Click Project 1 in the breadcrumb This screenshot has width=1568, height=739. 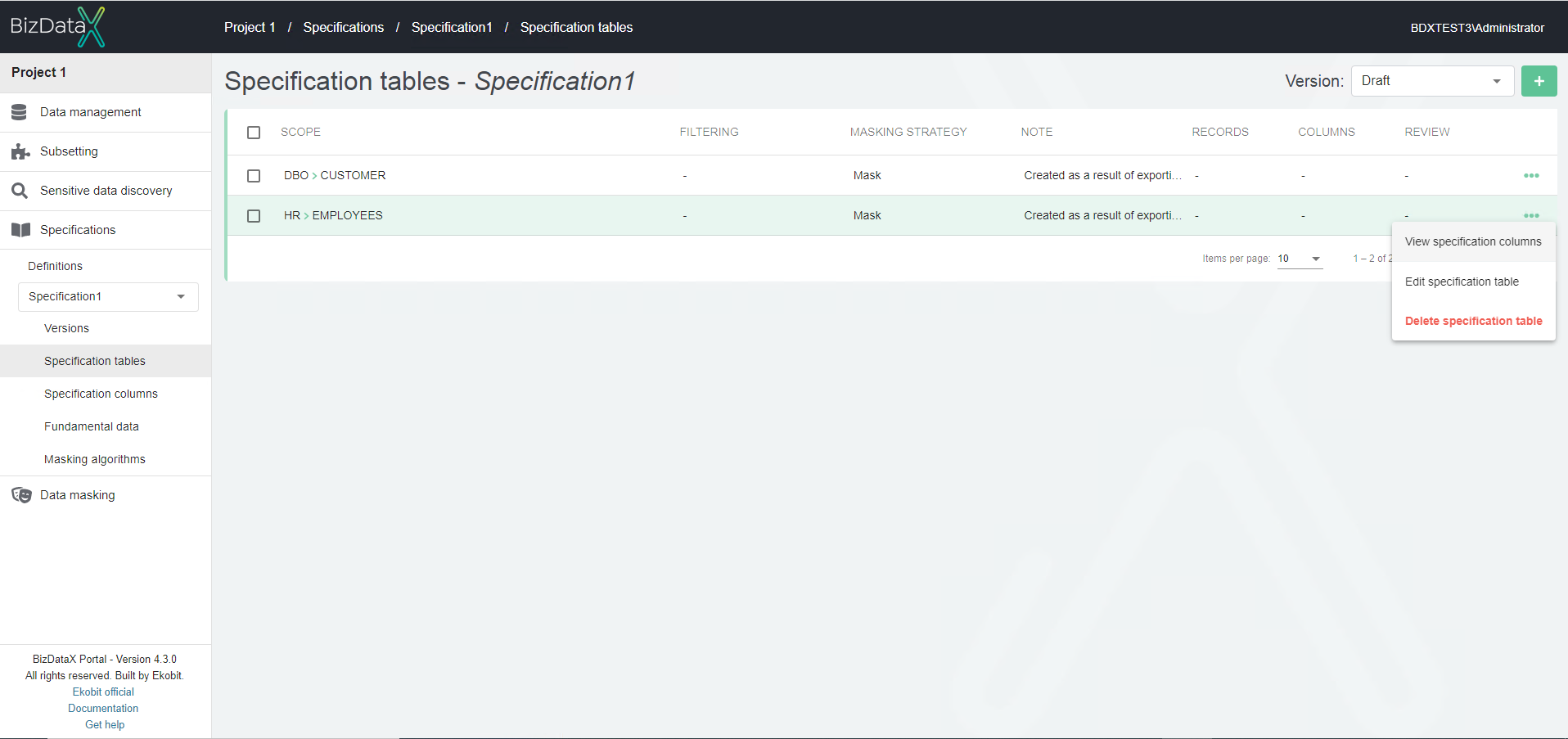coord(250,27)
